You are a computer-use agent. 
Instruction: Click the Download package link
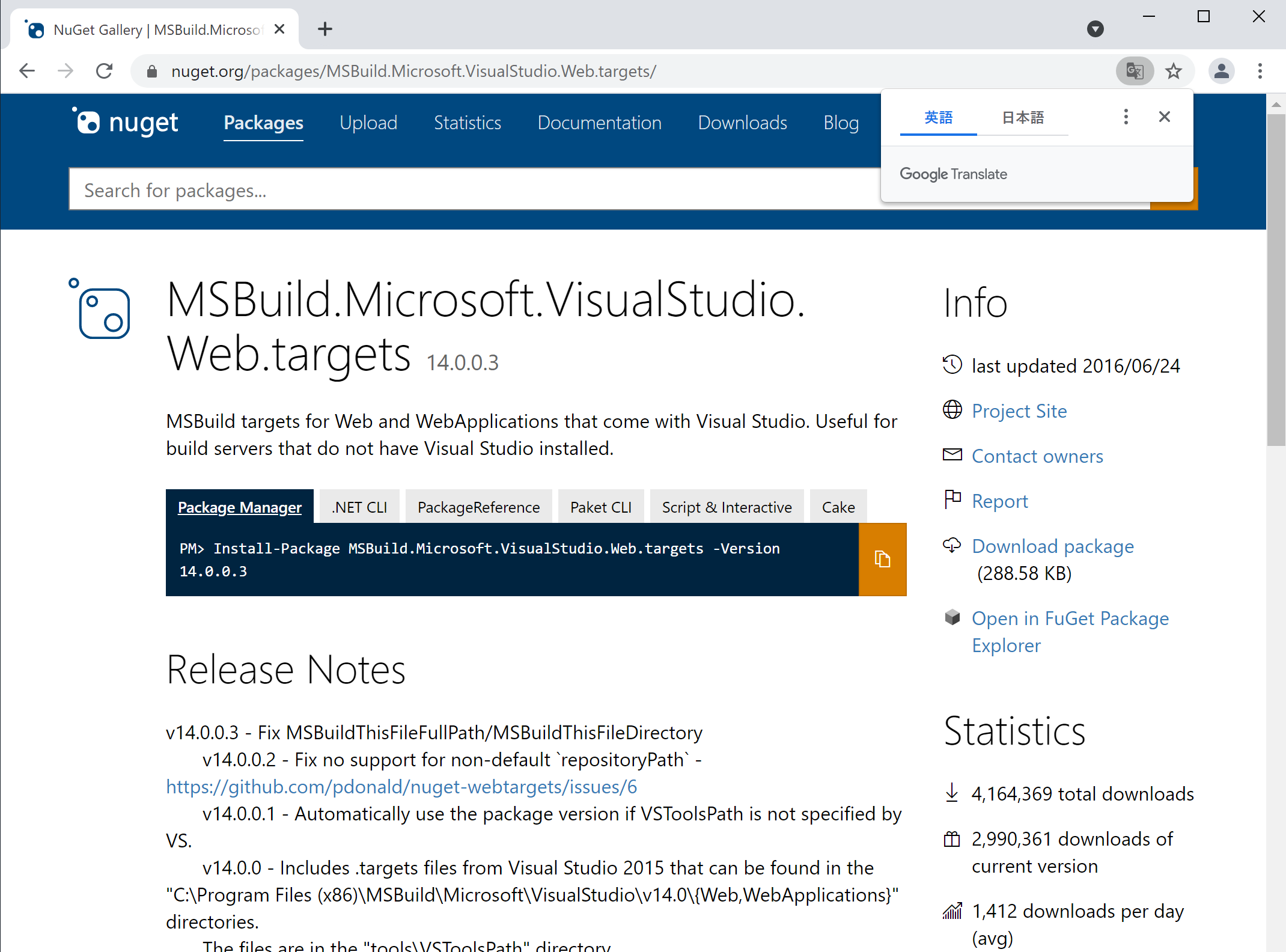coord(1053,546)
